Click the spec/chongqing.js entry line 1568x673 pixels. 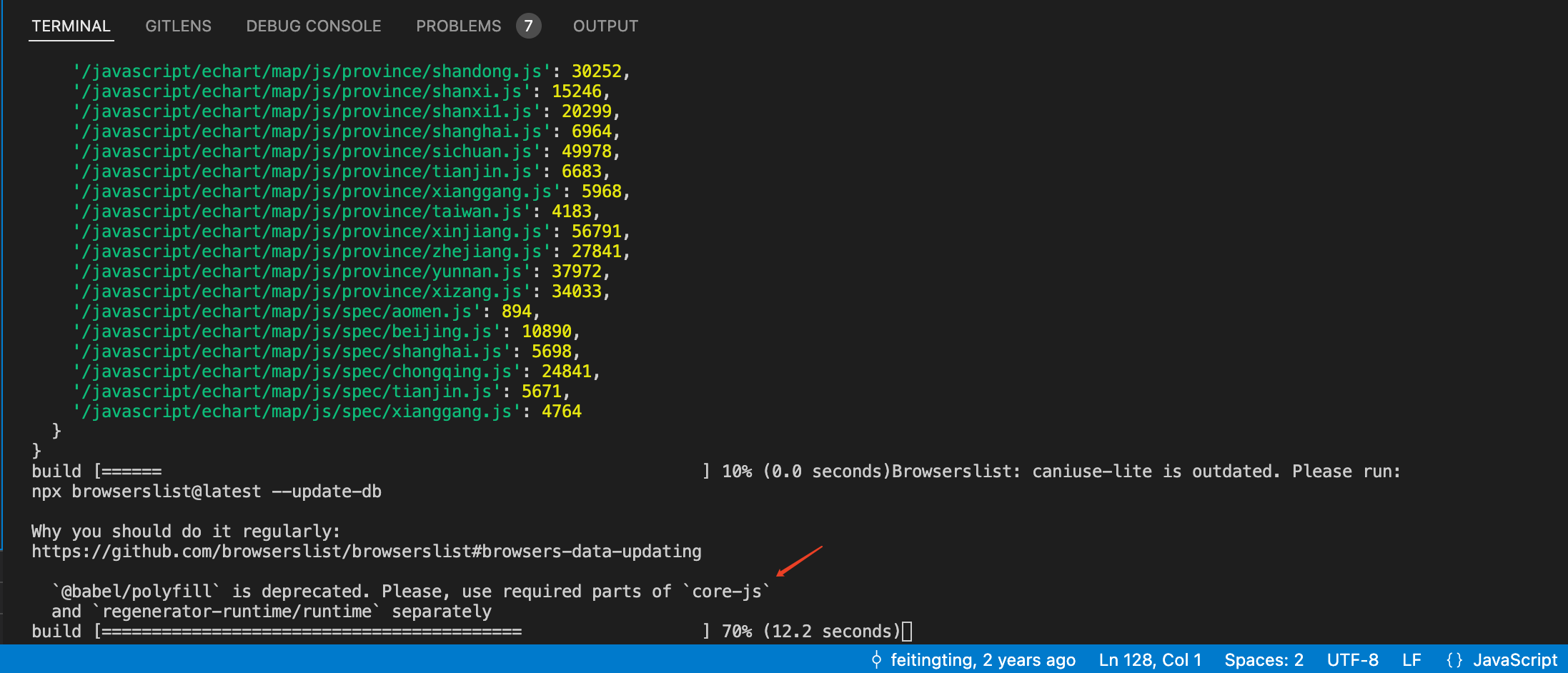point(337,372)
